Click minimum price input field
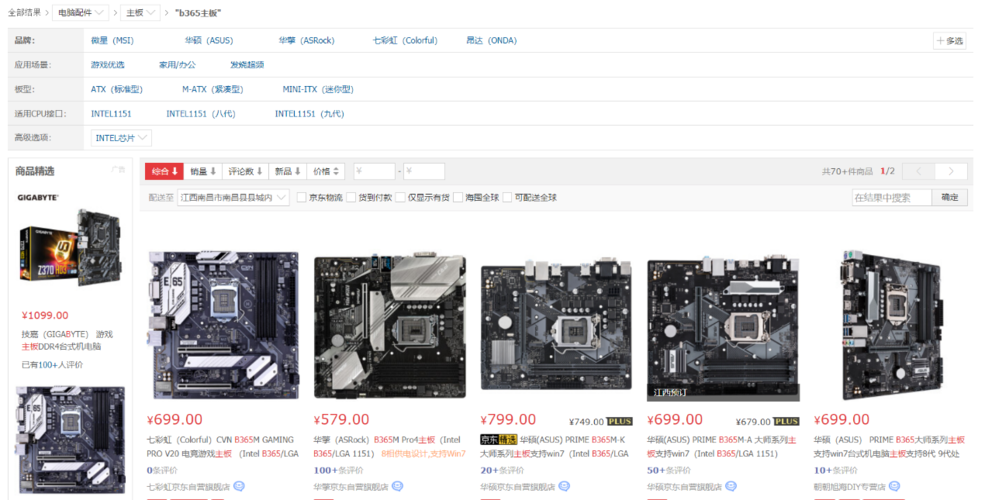 374,171
